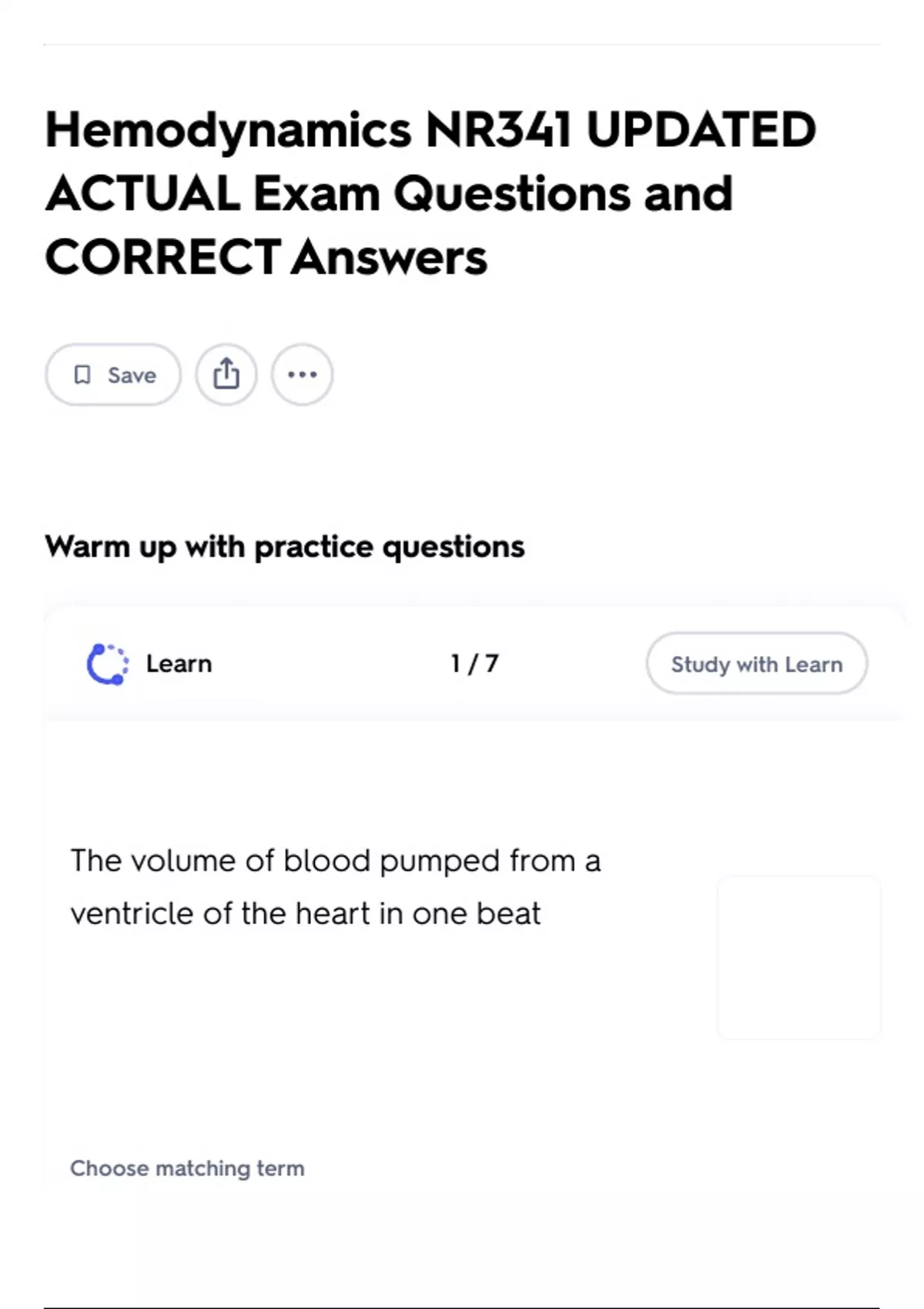
Task: Click the Study with Learn button
Action: tap(756, 664)
